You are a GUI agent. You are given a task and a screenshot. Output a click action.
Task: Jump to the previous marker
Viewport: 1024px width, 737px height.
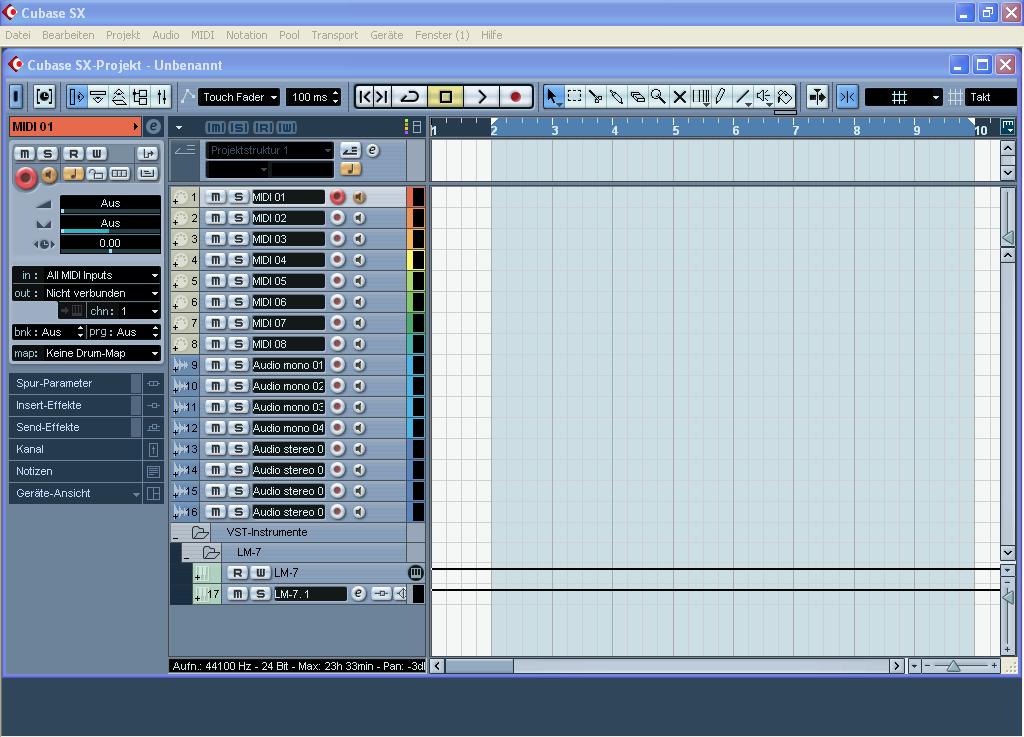tap(364, 97)
